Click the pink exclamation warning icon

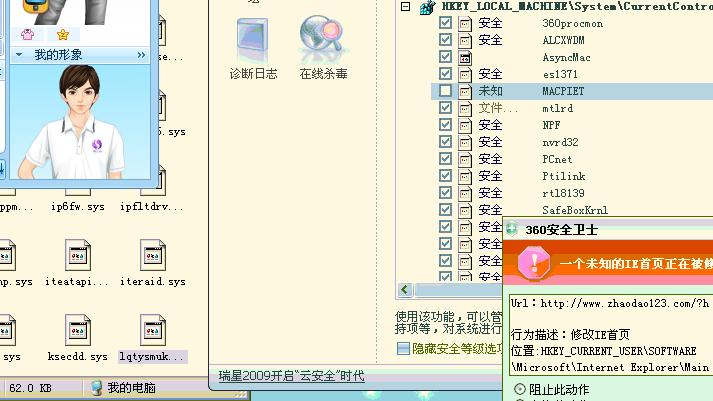(534, 262)
